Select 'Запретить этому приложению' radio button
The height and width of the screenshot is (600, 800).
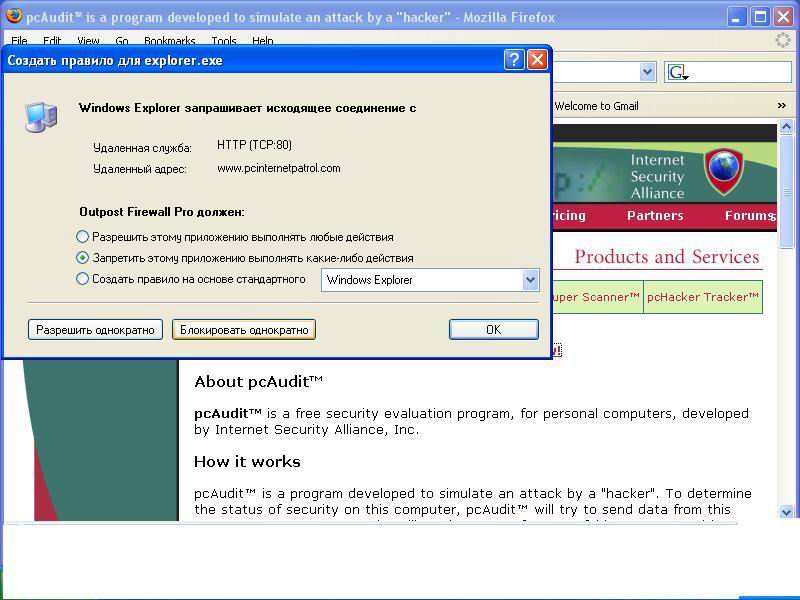(82, 258)
